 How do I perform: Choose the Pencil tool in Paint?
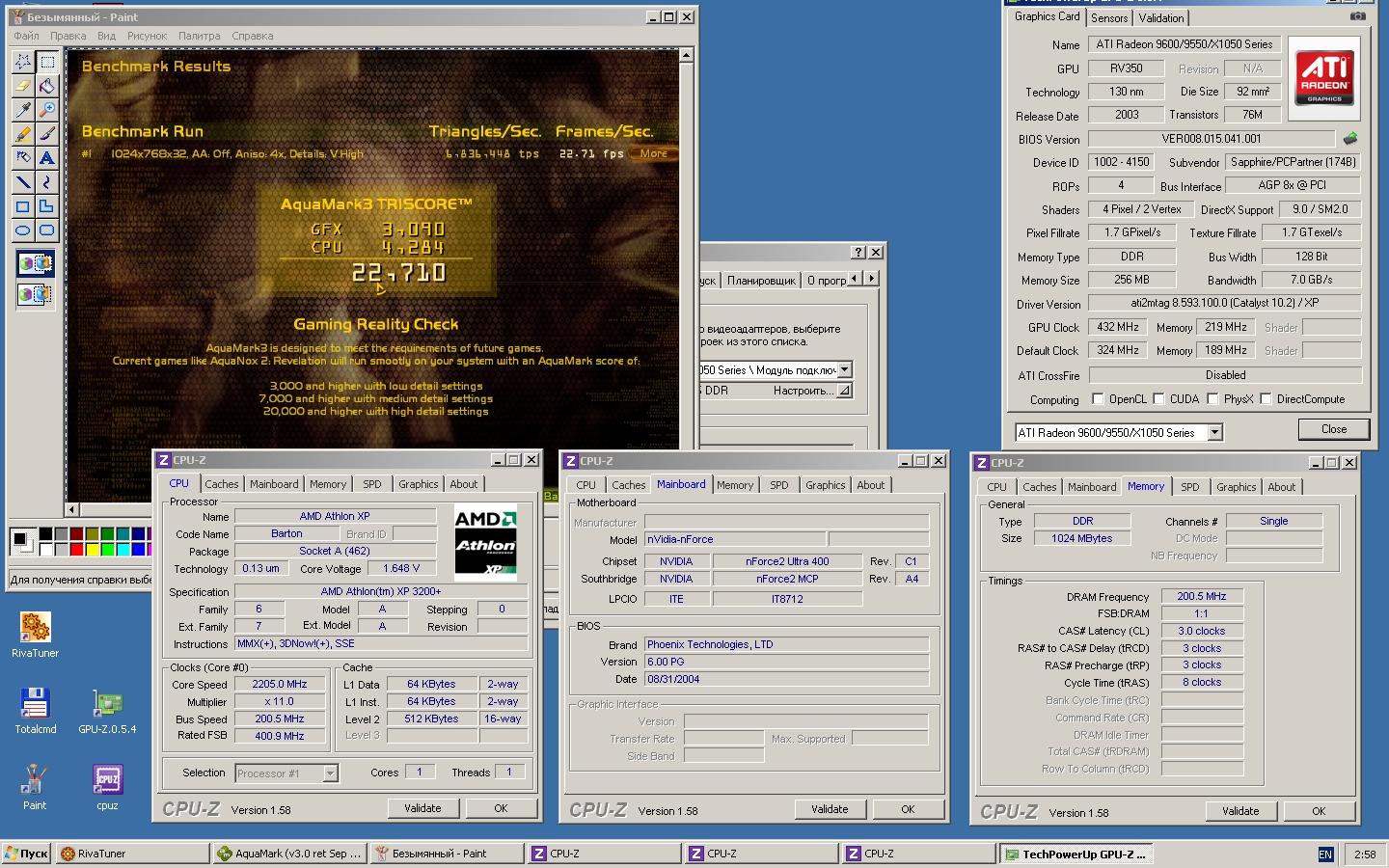[23, 134]
